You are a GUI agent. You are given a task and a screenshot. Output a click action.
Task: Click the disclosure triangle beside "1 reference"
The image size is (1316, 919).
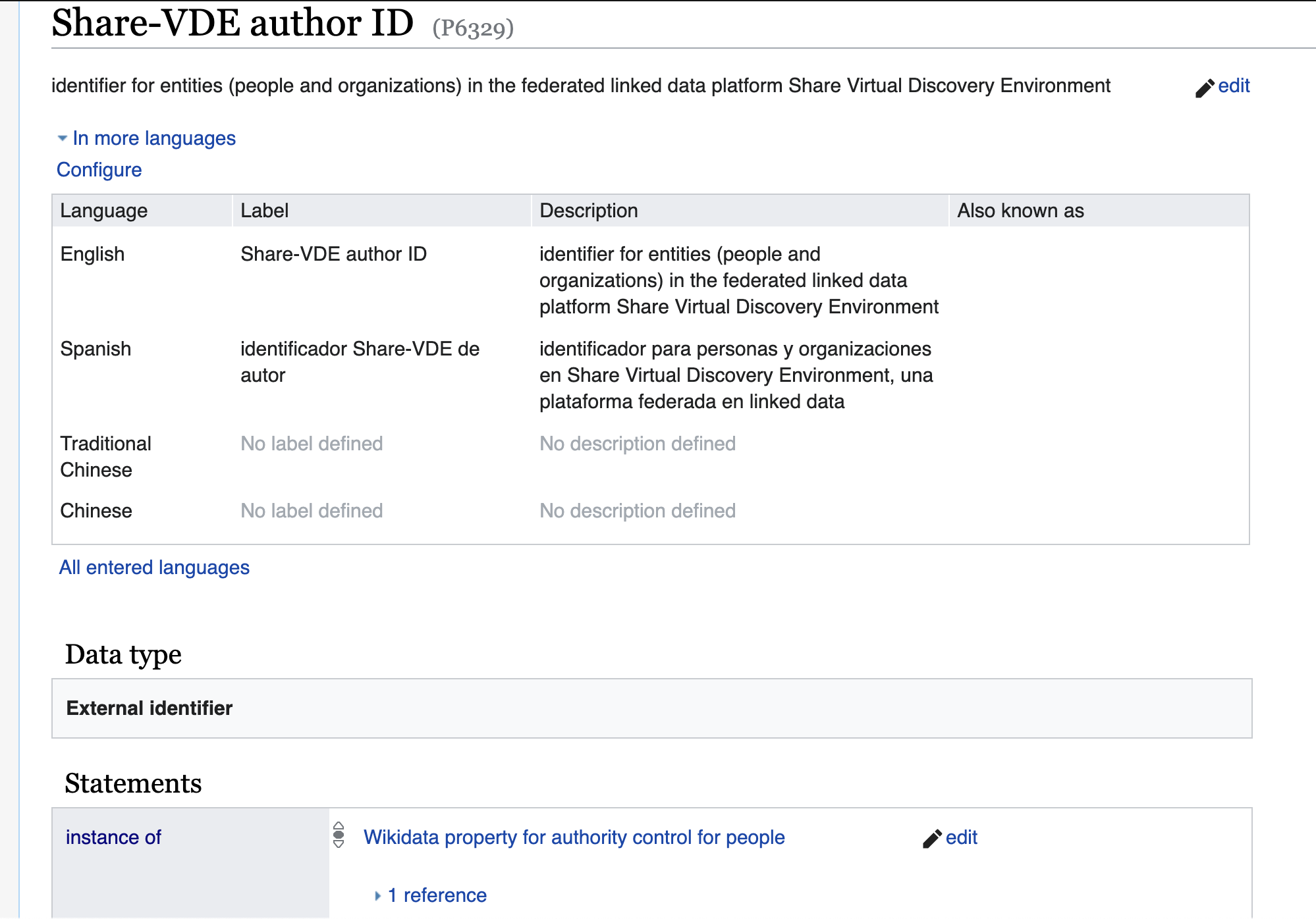click(x=377, y=895)
